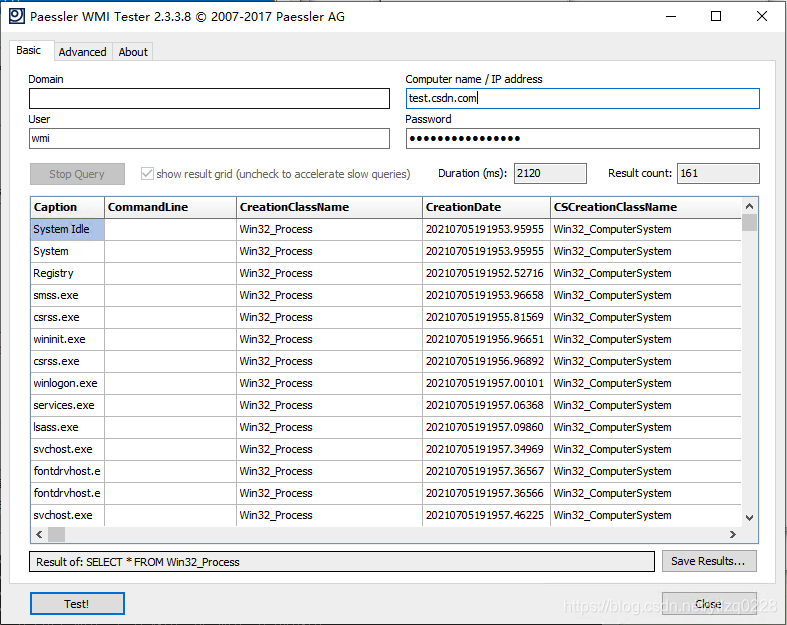Select the smss.exe caption cell

pos(67,296)
